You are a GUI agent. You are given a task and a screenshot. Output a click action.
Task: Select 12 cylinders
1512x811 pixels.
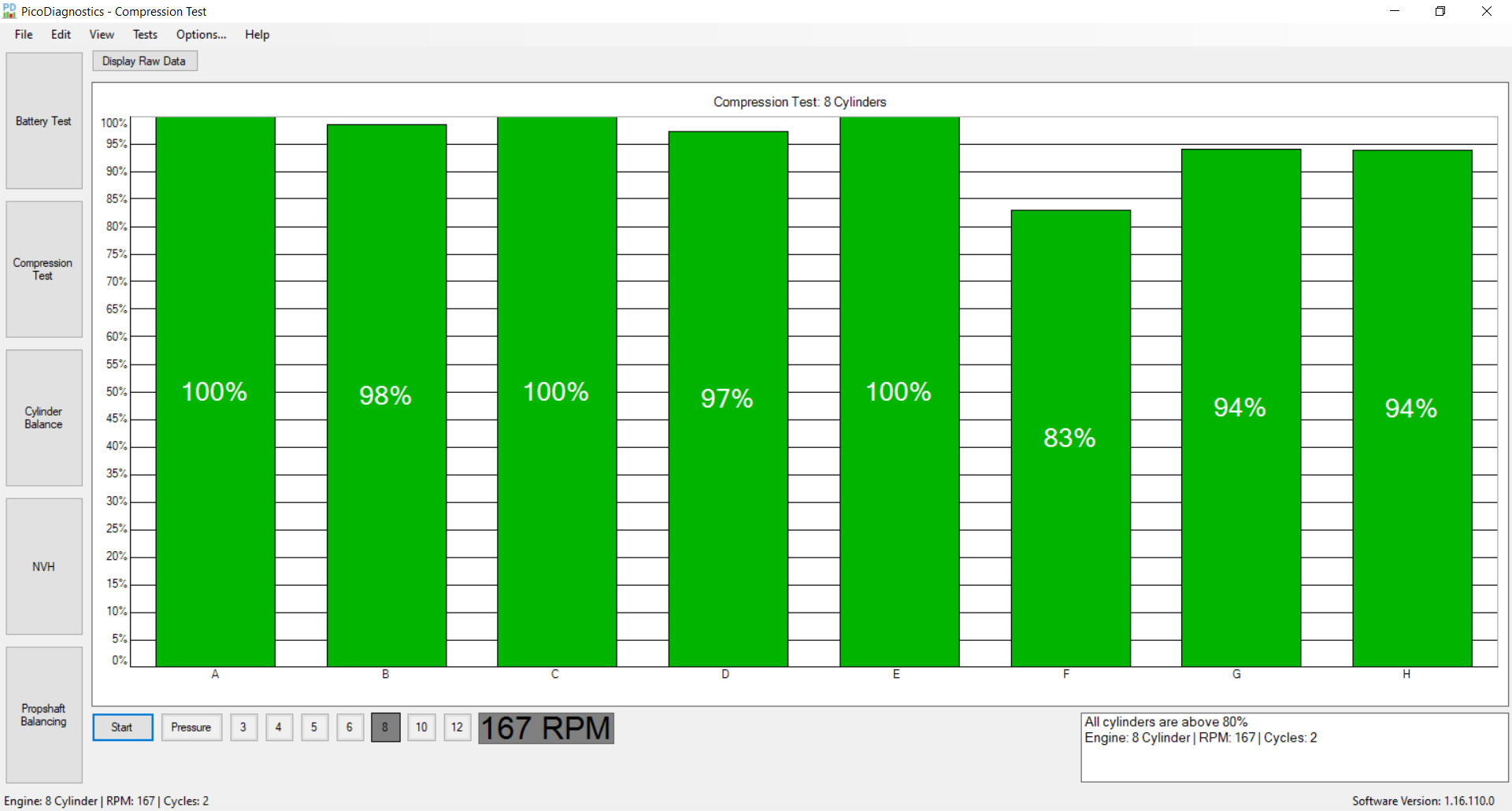pyautogui.click(x=458, y=728)
